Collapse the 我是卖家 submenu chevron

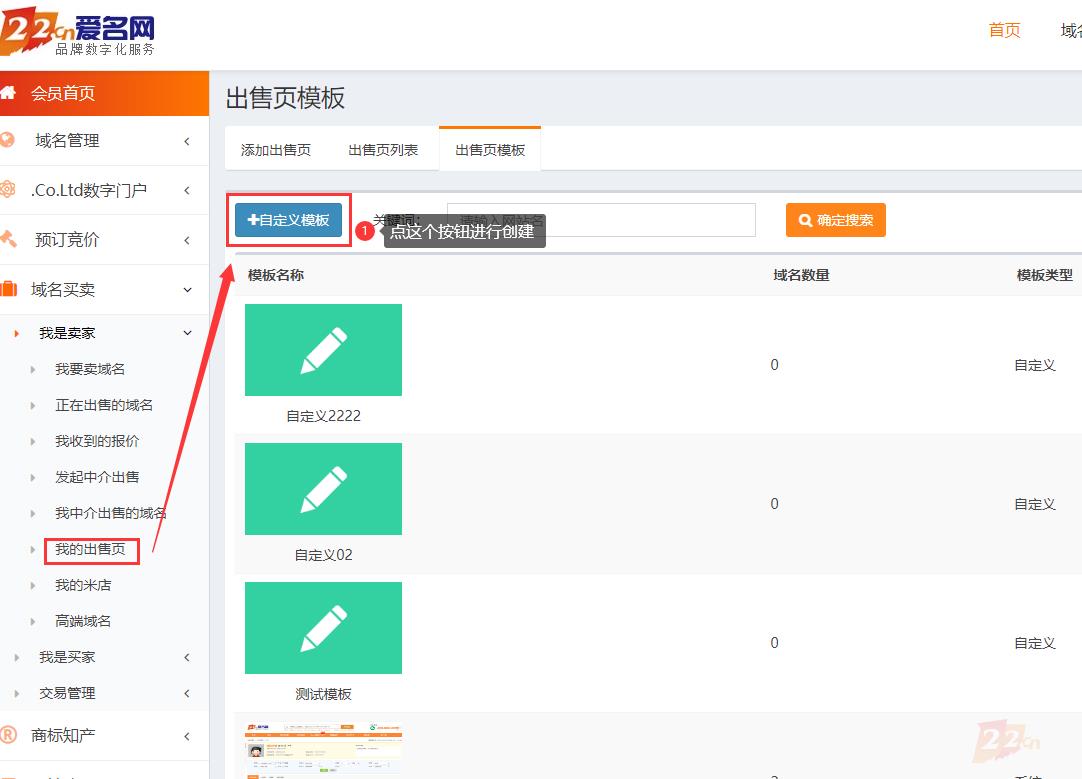(188, 333)
